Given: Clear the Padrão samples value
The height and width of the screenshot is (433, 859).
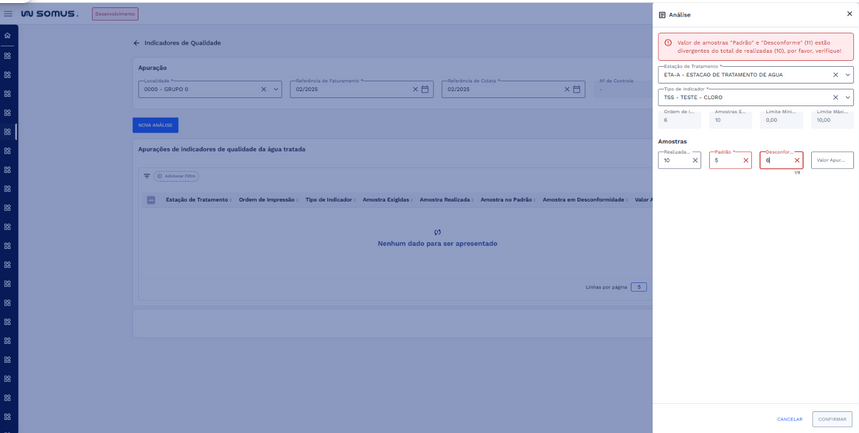Looking at the screenshot, I should [x=745, y=160].
